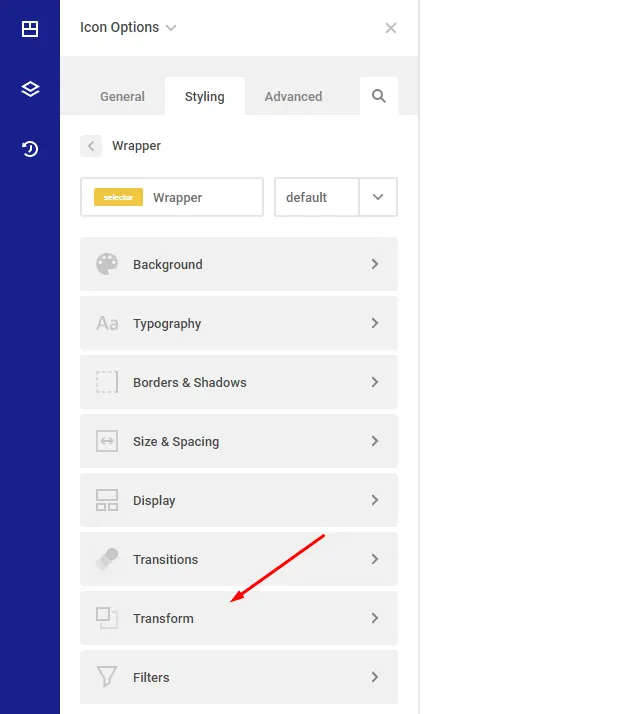Viewport: 634px width, 714px height.
Task: Open the Transform options row
Action: pos(239,618)
